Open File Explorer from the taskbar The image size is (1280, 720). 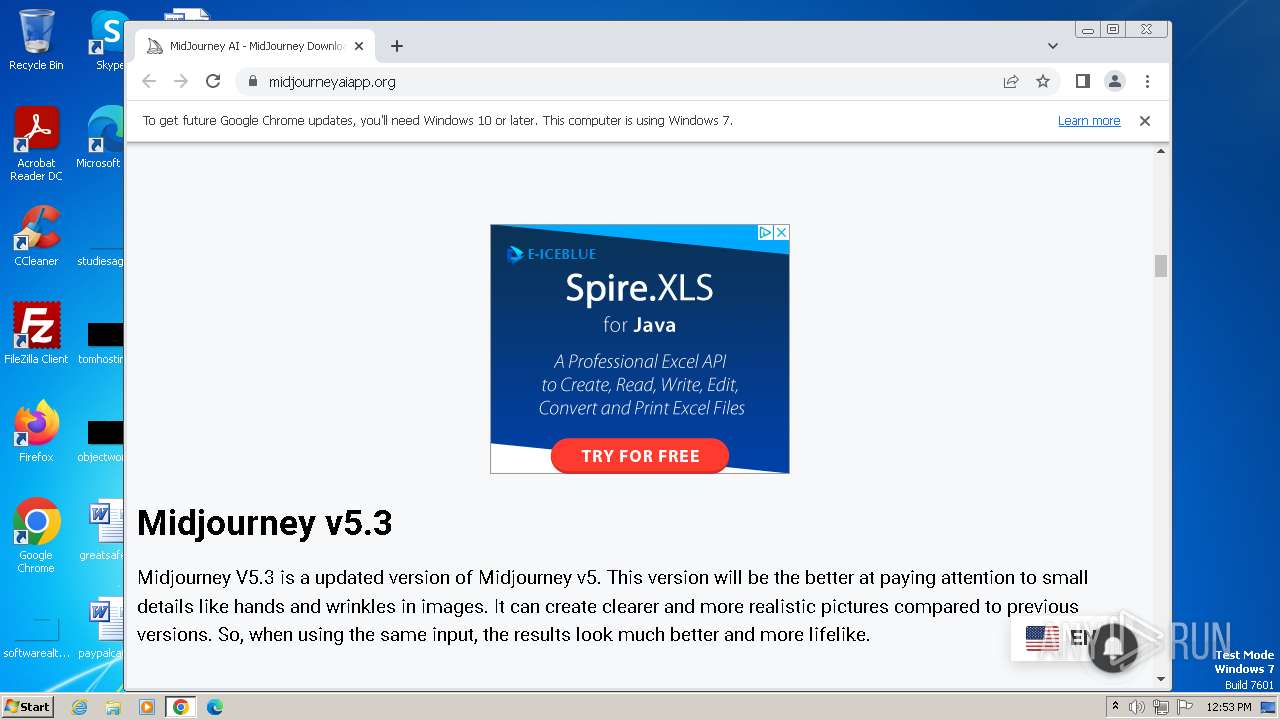(x=113, y=707)
